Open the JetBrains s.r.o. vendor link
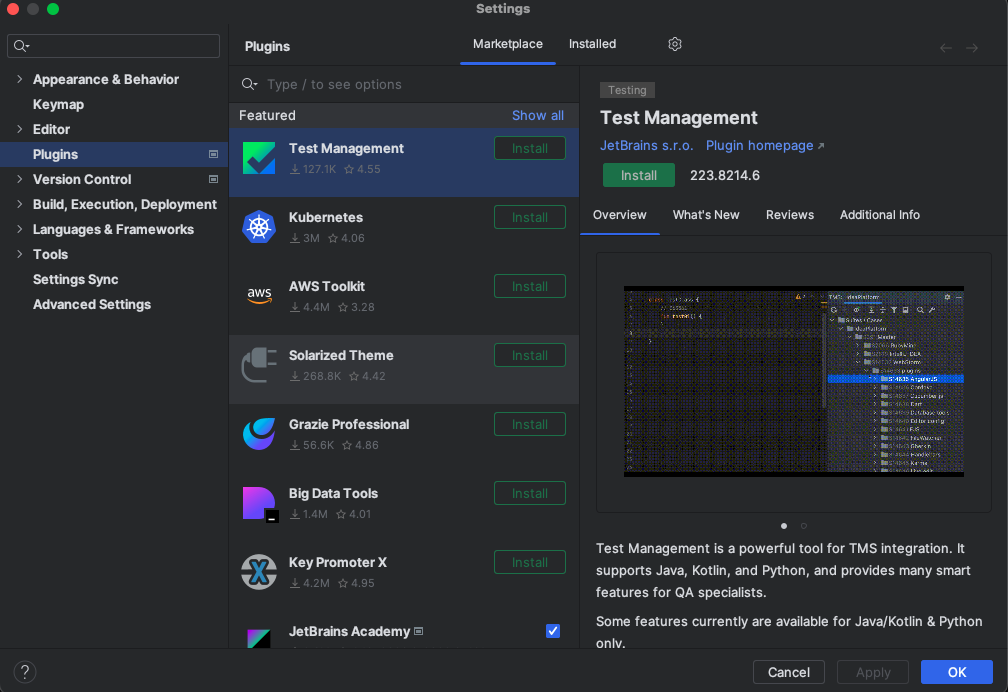The image size is (1008, 692). point(646,146)
